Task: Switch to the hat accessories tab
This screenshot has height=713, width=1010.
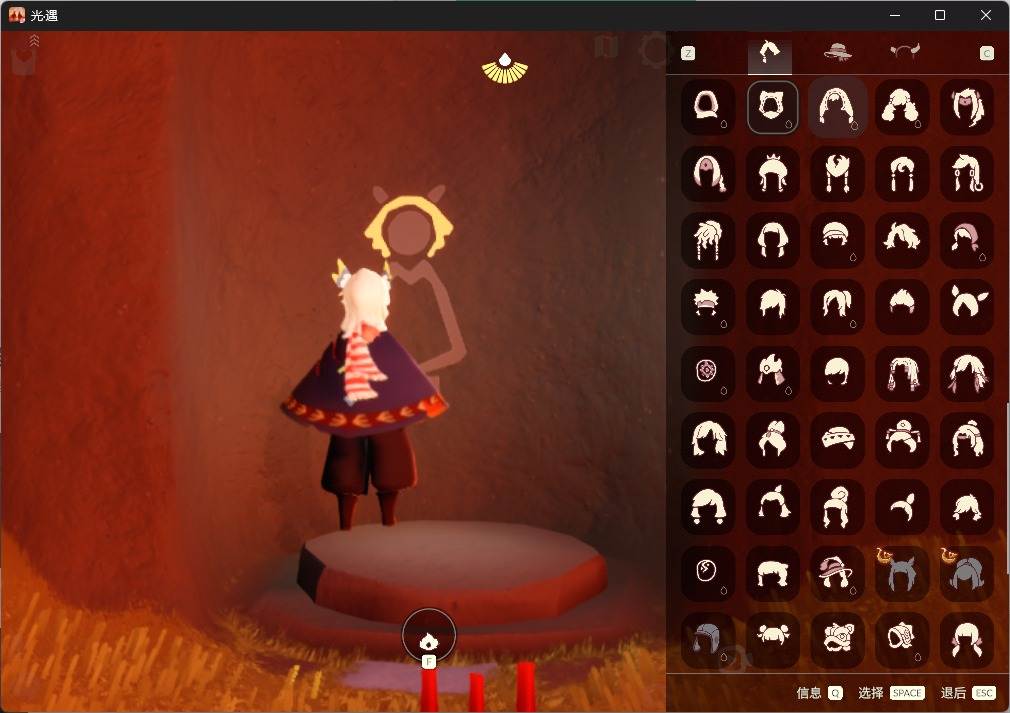Action: (837, 52)
